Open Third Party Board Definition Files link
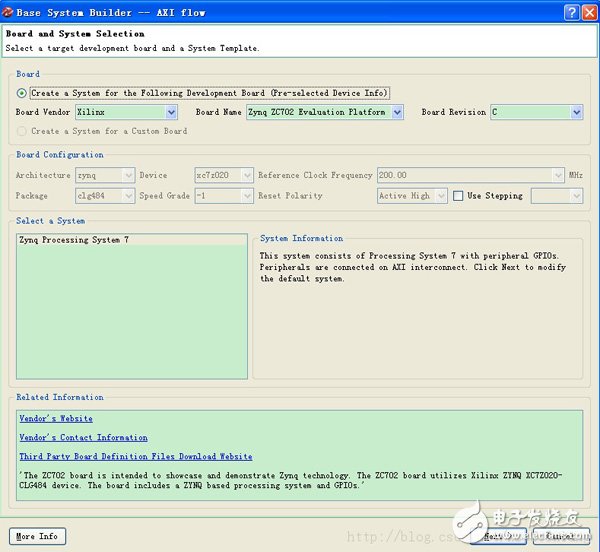The image size is (600, 552). pos(135,457)
